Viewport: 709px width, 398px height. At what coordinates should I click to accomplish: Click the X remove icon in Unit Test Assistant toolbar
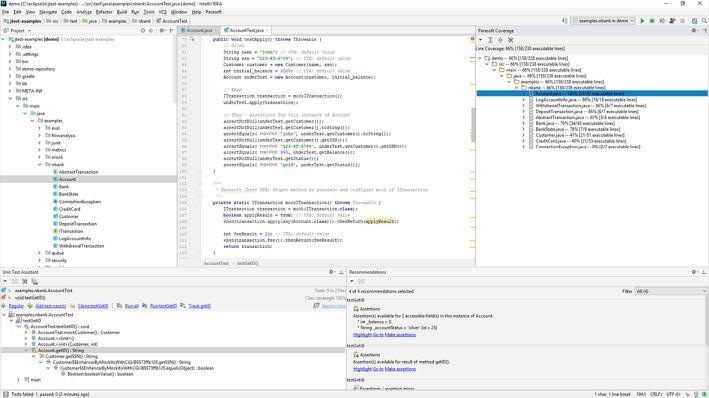point(25,281)
